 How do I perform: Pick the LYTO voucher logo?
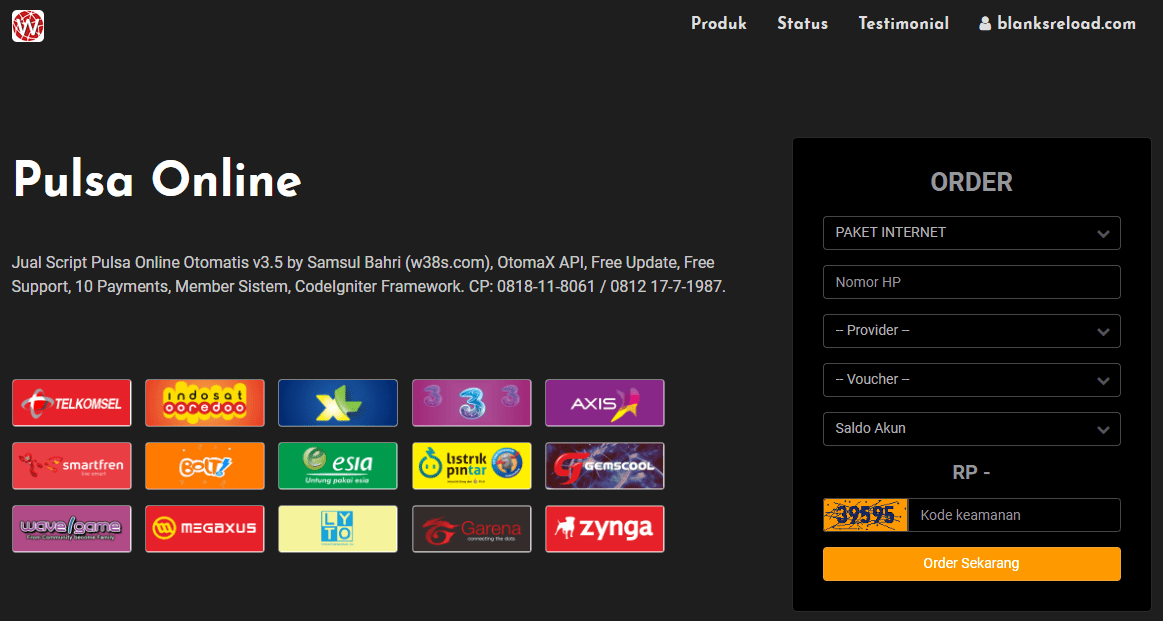pyautogui.click(x=338, y=529)
